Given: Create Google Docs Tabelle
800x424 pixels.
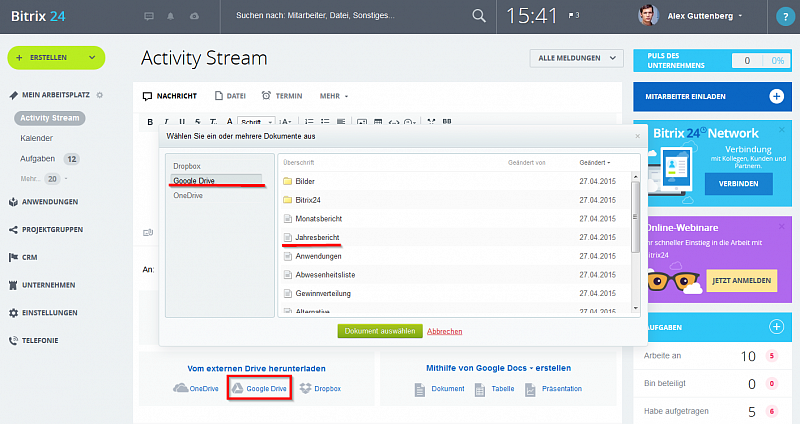Looking at the screenshot, I should [494, 389].
